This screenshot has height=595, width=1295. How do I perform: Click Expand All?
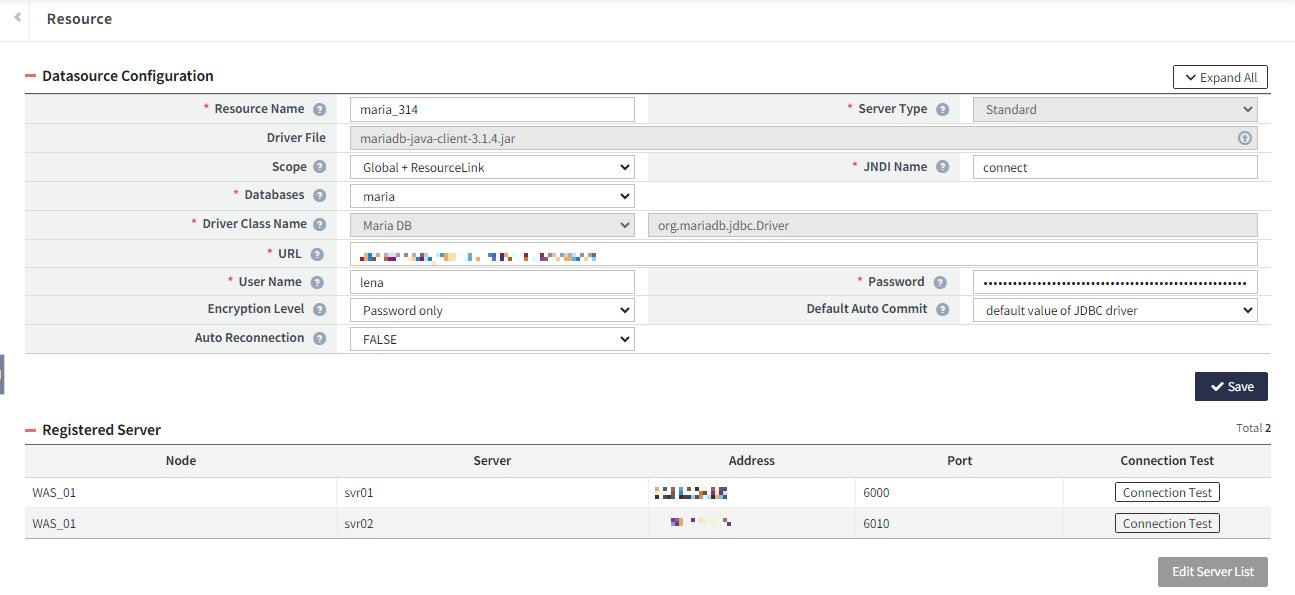point(1220,76)
